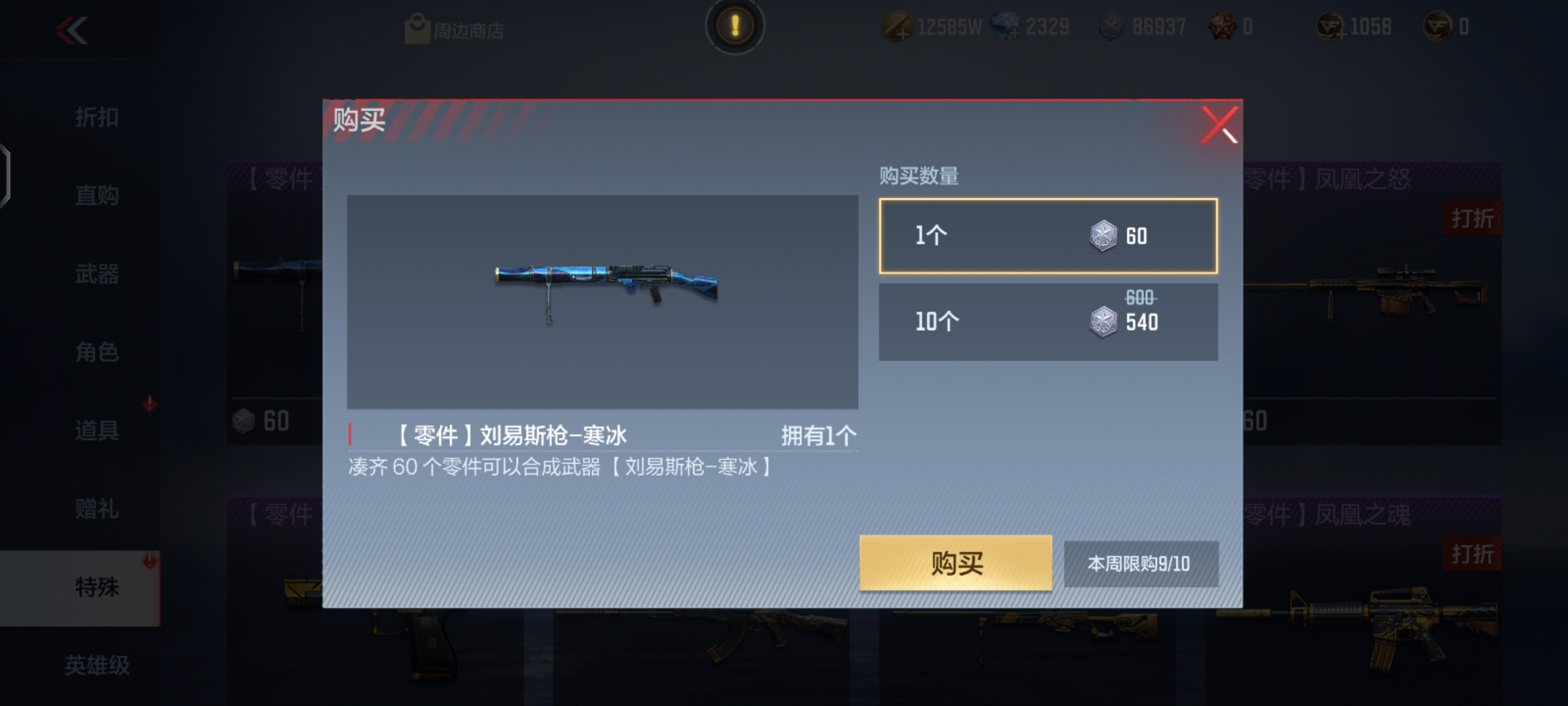
Task: Tap the silver token icon showing 86937
Action: click(x=1112, y=27)
